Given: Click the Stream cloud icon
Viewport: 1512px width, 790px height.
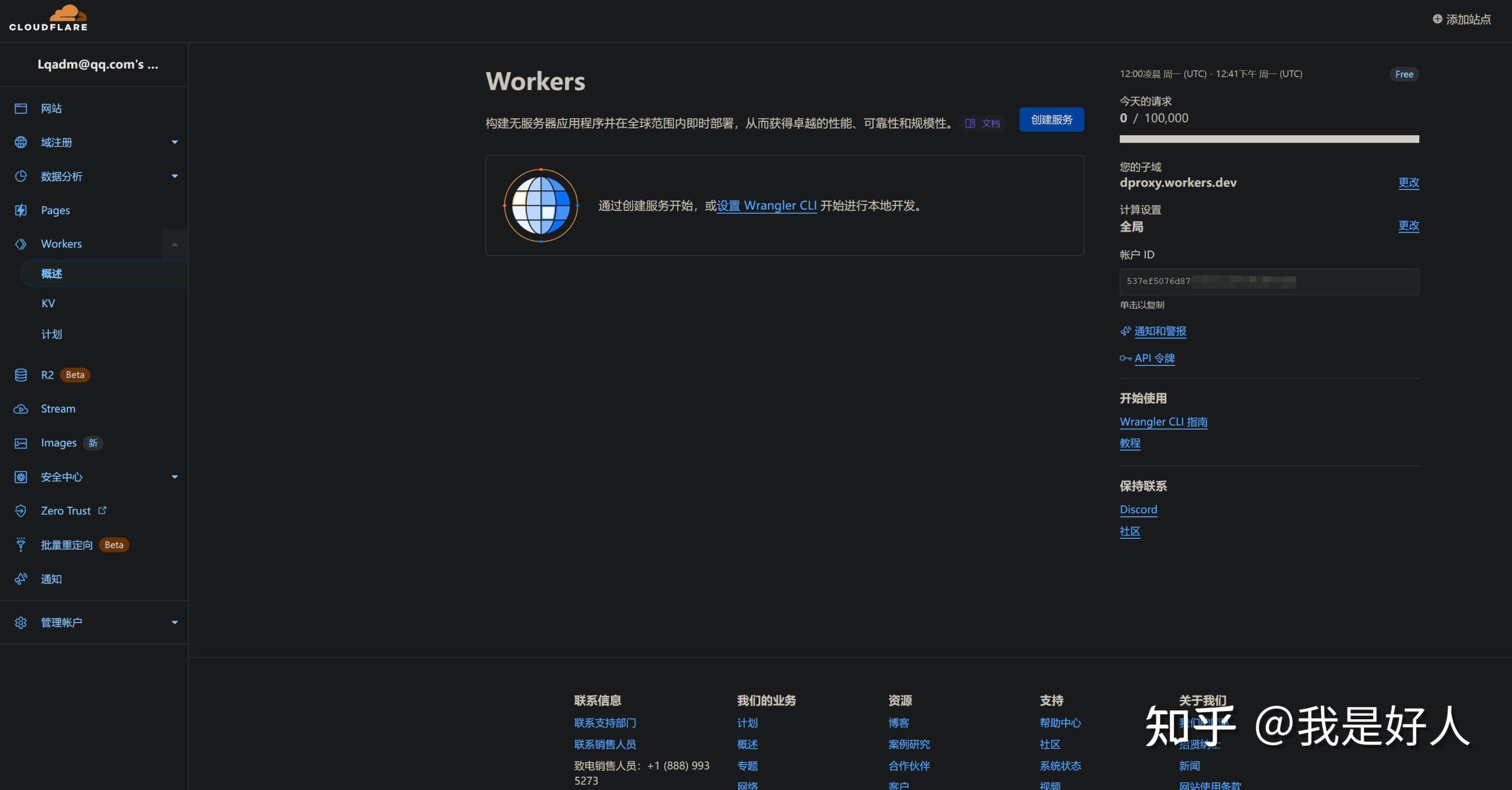Looking at the screenshot, I should click(21, 409).
